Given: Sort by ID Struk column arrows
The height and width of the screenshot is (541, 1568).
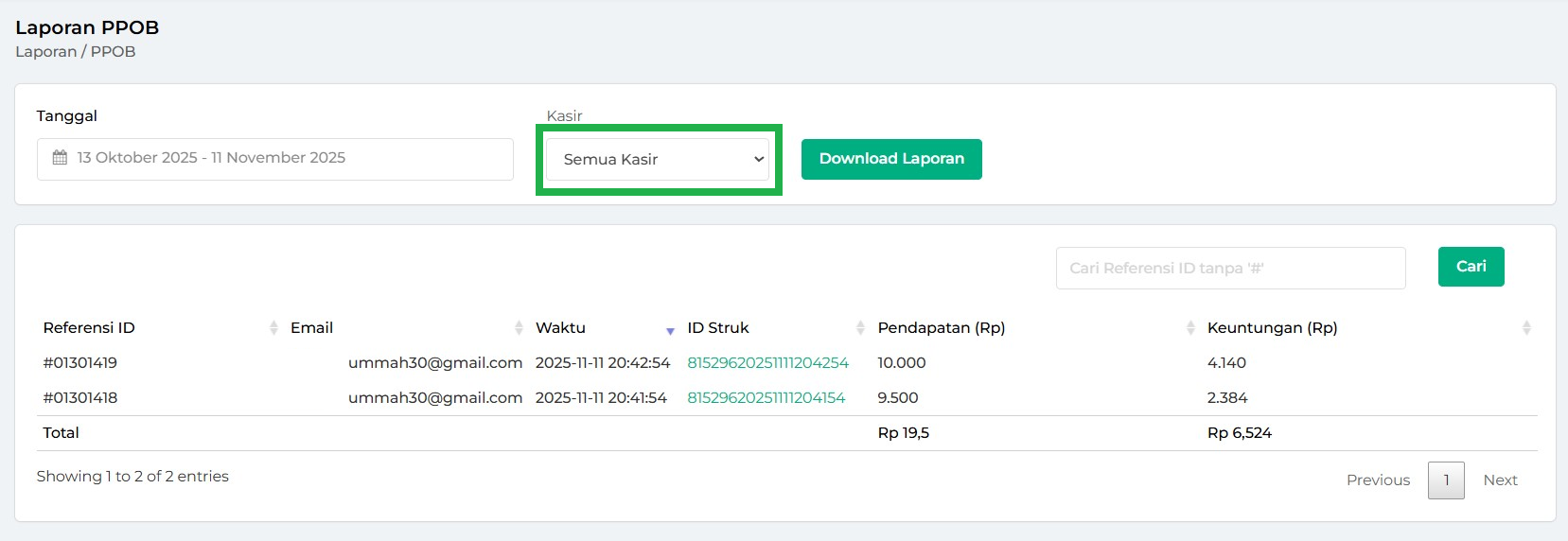Looking at the screenshot, I should point(860,328).
